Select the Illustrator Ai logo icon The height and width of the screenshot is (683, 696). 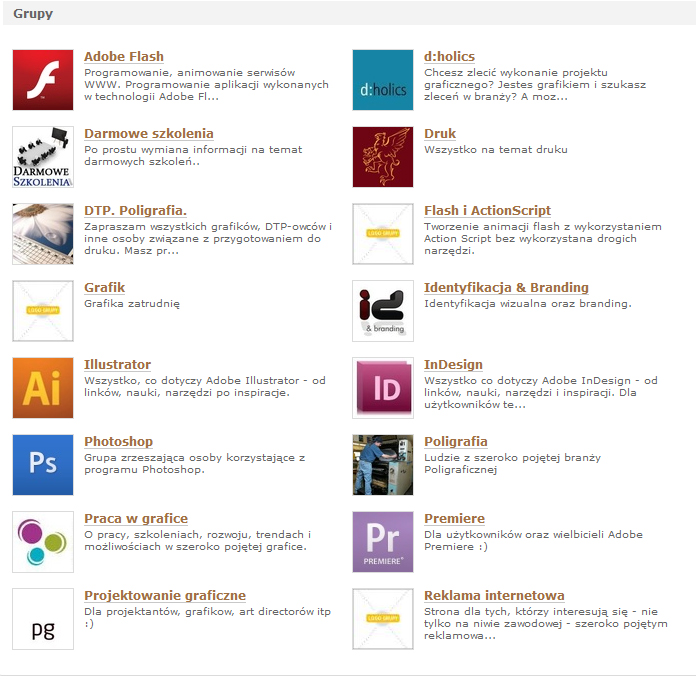[43, 388]
